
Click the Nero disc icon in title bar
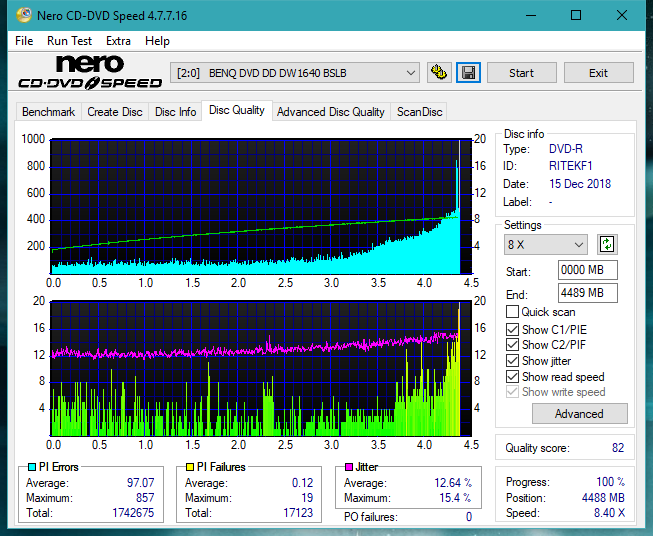(24, 15)
